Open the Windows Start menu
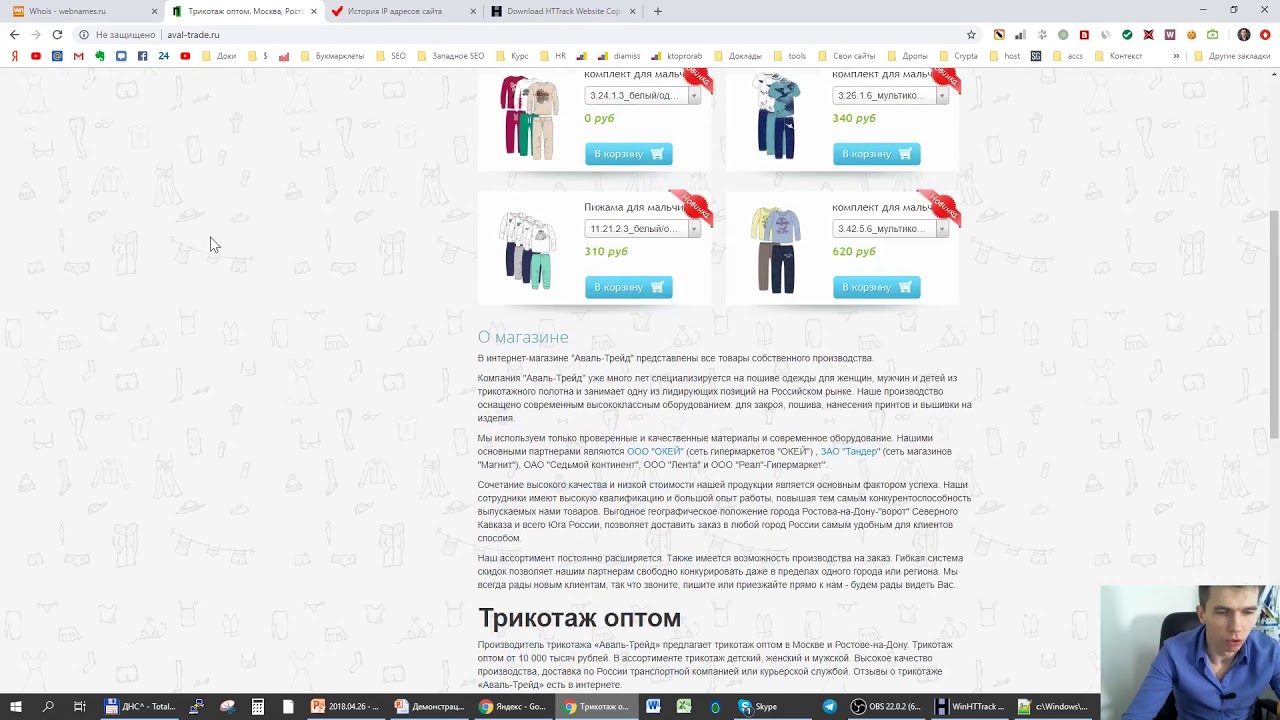The width and height of the screenshot is (1280, 720). [15, 706]
